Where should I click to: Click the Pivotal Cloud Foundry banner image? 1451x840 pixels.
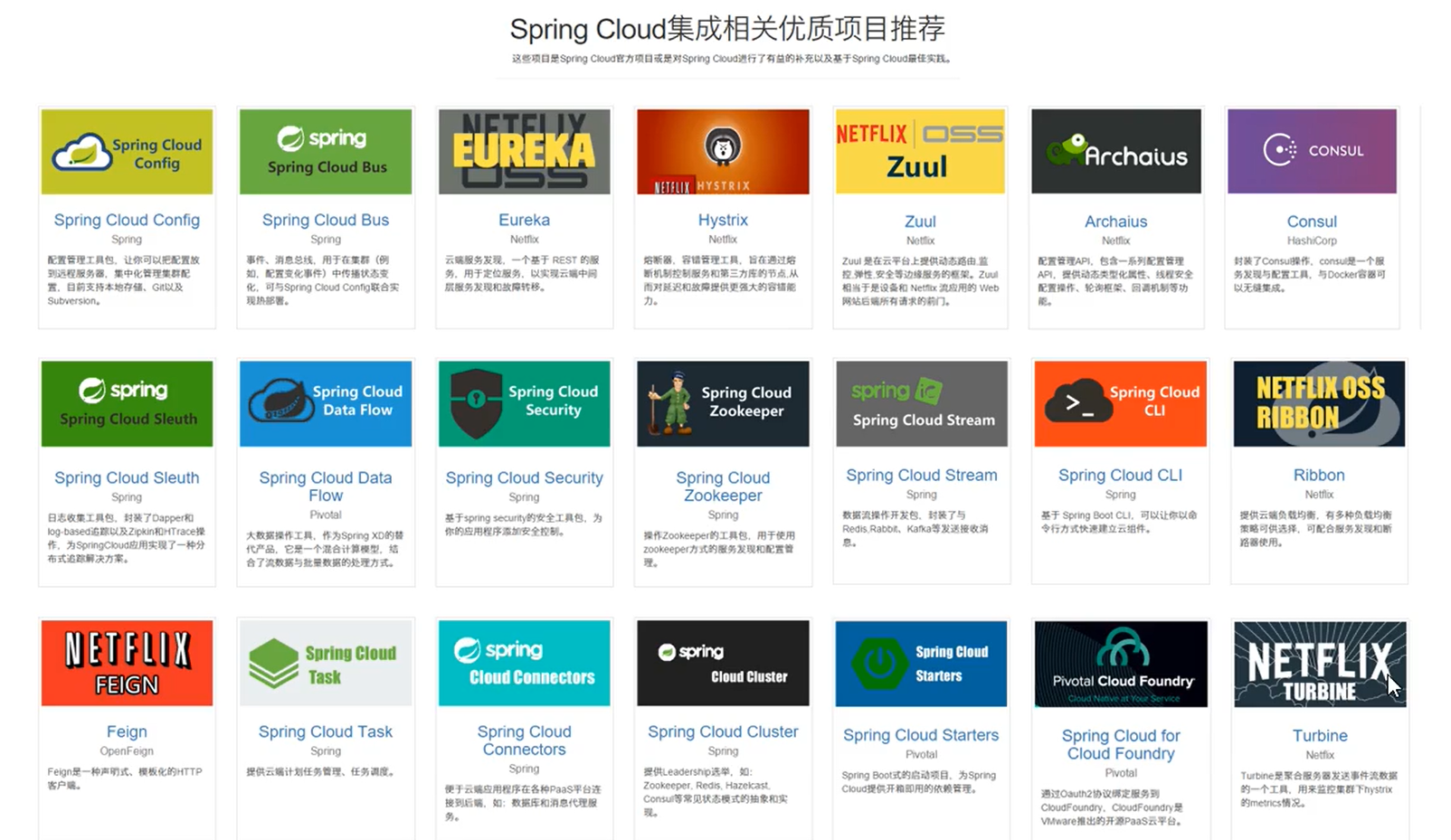[1121, 664]
